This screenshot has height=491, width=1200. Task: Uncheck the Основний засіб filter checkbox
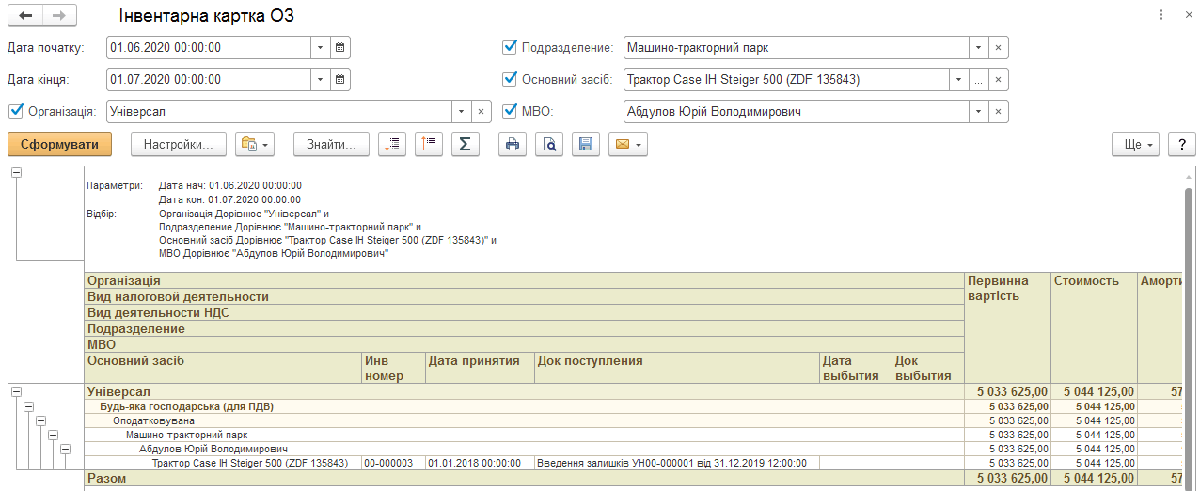coord(510,79)
